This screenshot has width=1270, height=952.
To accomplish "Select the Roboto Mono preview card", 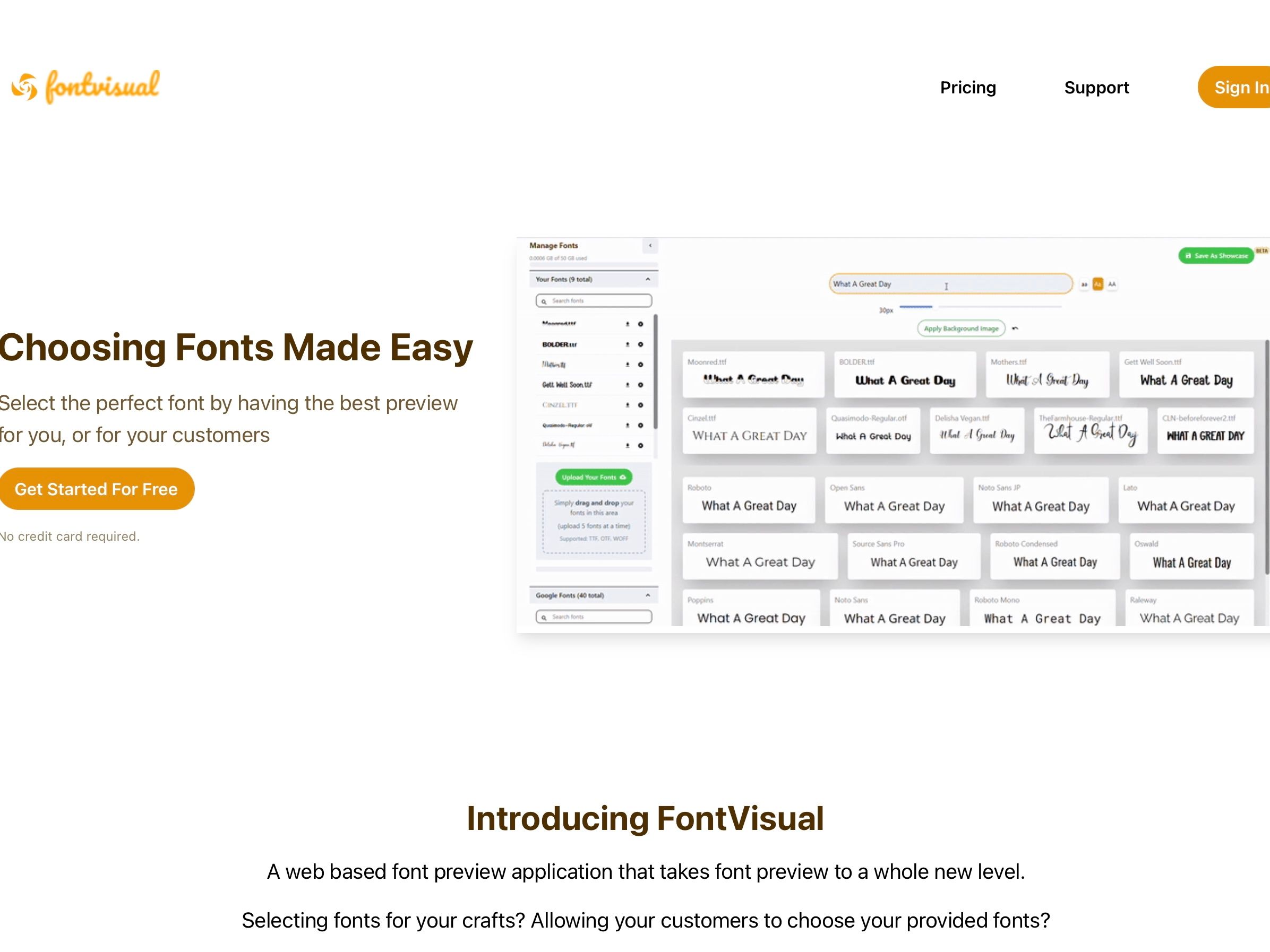I will (1043, 608).
